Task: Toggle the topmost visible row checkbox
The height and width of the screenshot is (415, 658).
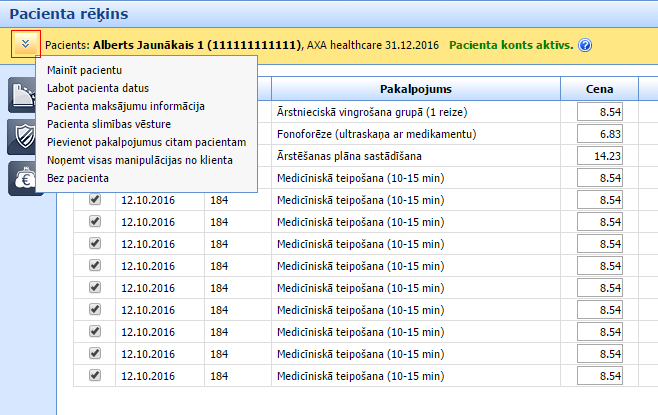Action: (x=95, y=199)
